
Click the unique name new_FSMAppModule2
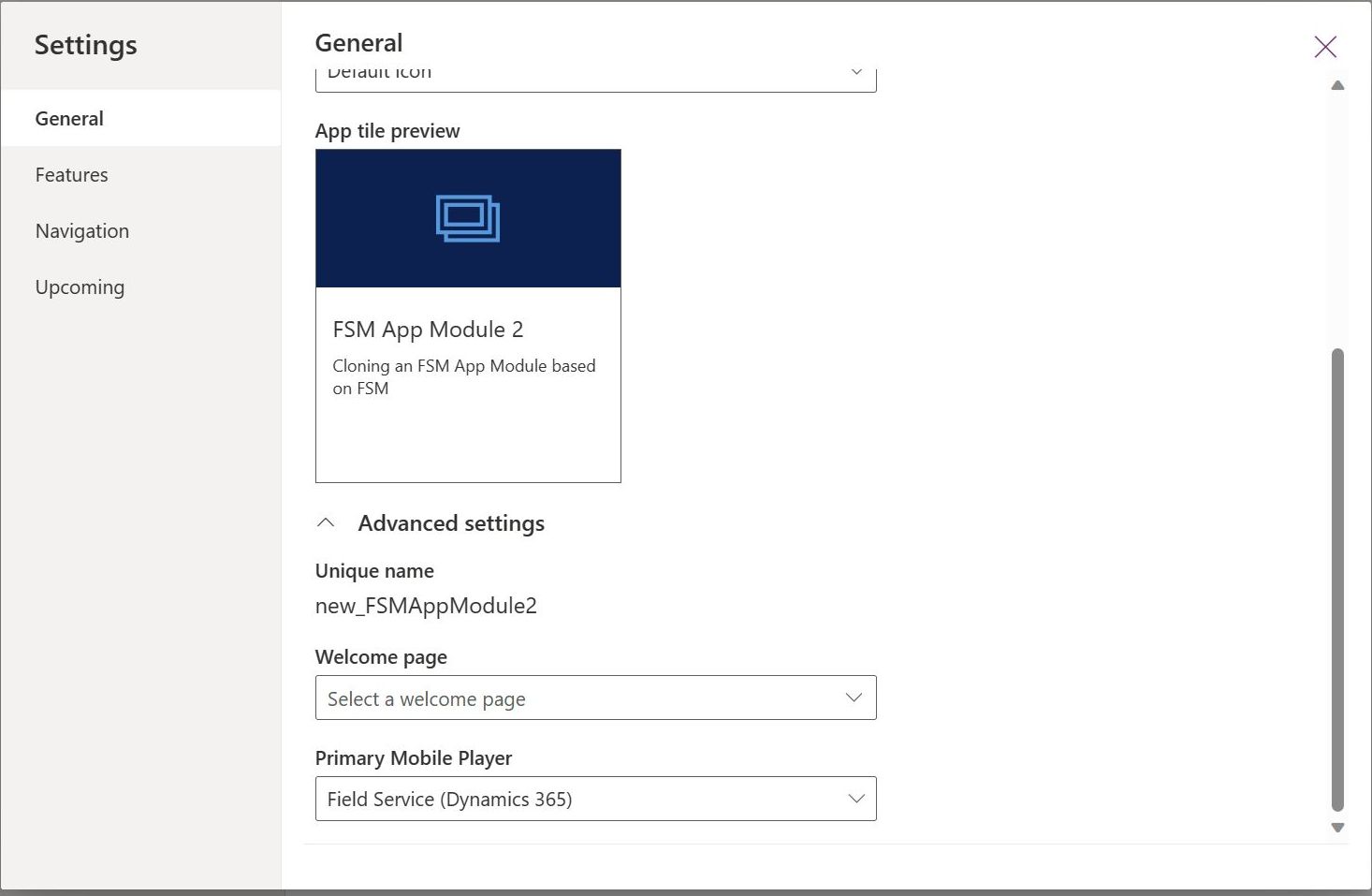click(426, 606)
